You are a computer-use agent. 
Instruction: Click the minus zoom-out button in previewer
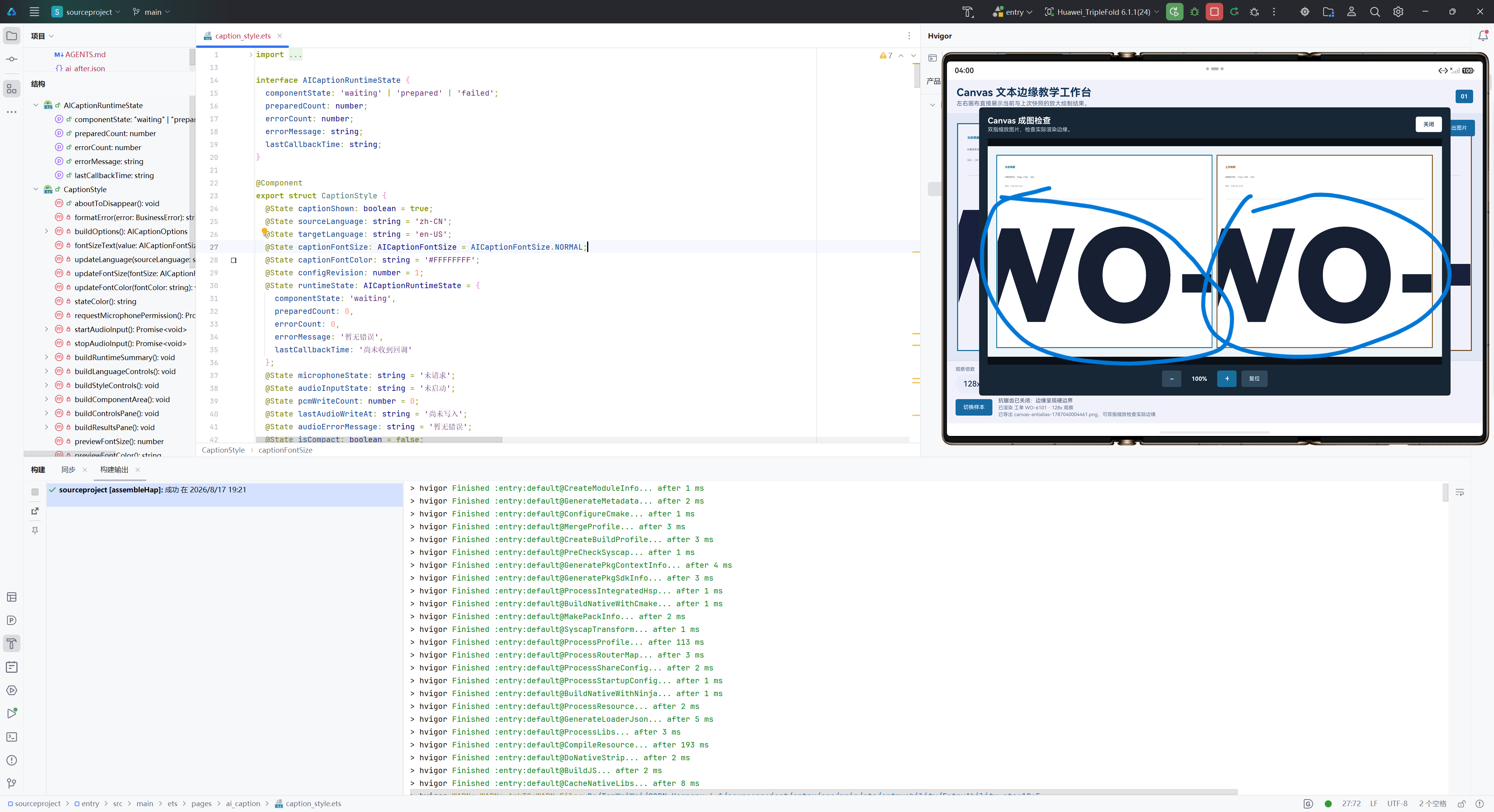[1171, 378]
